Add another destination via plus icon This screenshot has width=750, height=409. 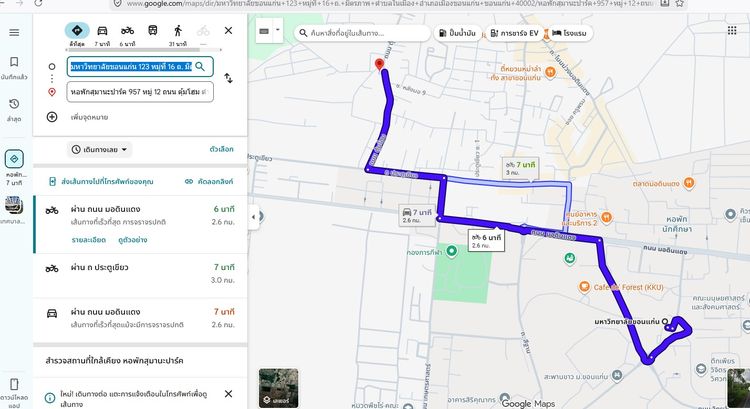pyautogui.click(x=52, y=117)
